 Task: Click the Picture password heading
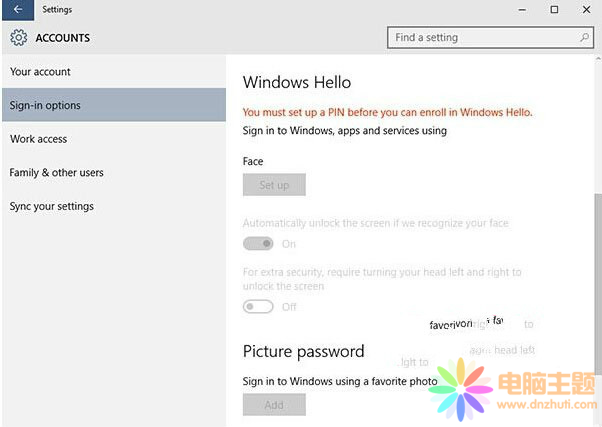(303, 351)
